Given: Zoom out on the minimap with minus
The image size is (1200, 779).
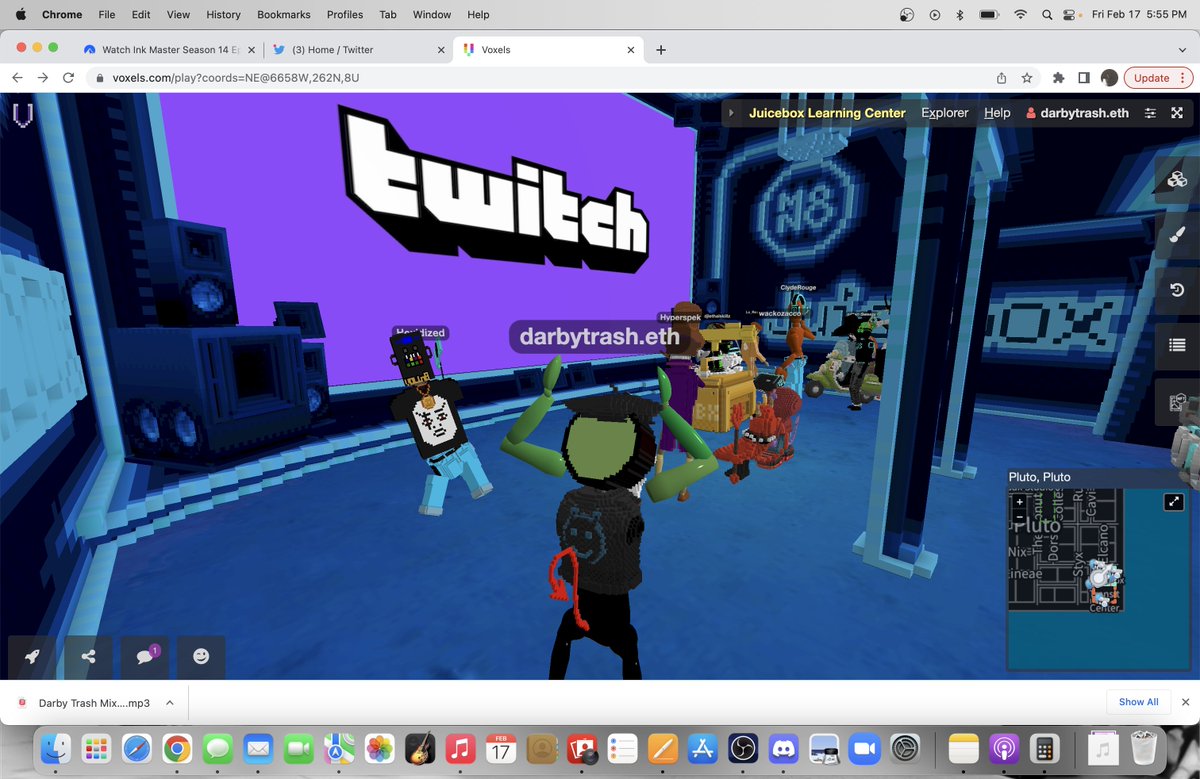Looking at the screenshot, I should pos(1020,516).
